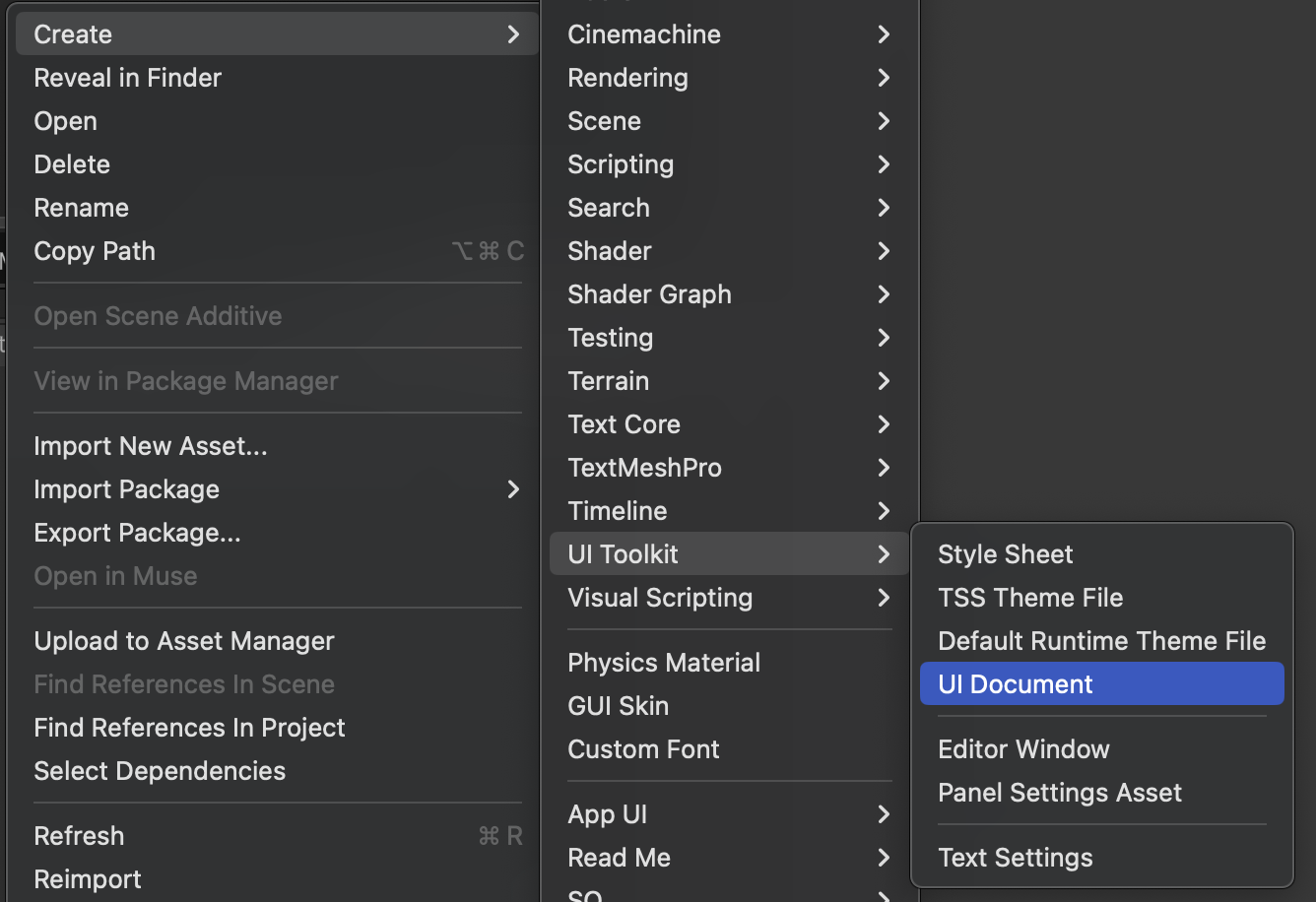Select Upload to Asset Manager
The image size is (1316, 902).
(x=184, y=641)
